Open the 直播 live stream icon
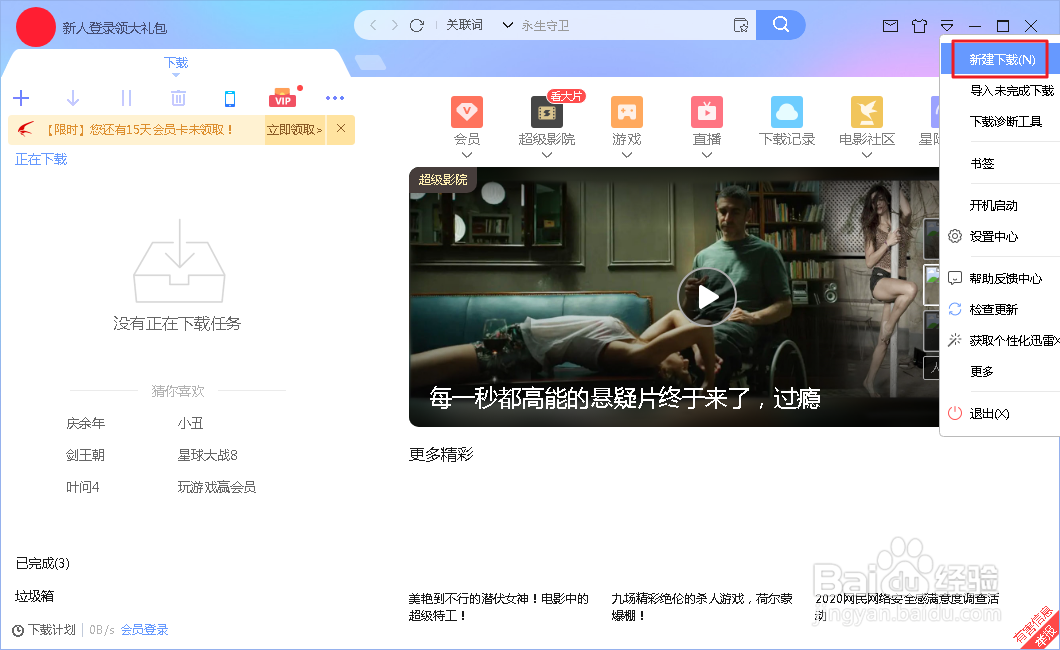Viewport: 1060px width, 650px height. pos(706,111)
